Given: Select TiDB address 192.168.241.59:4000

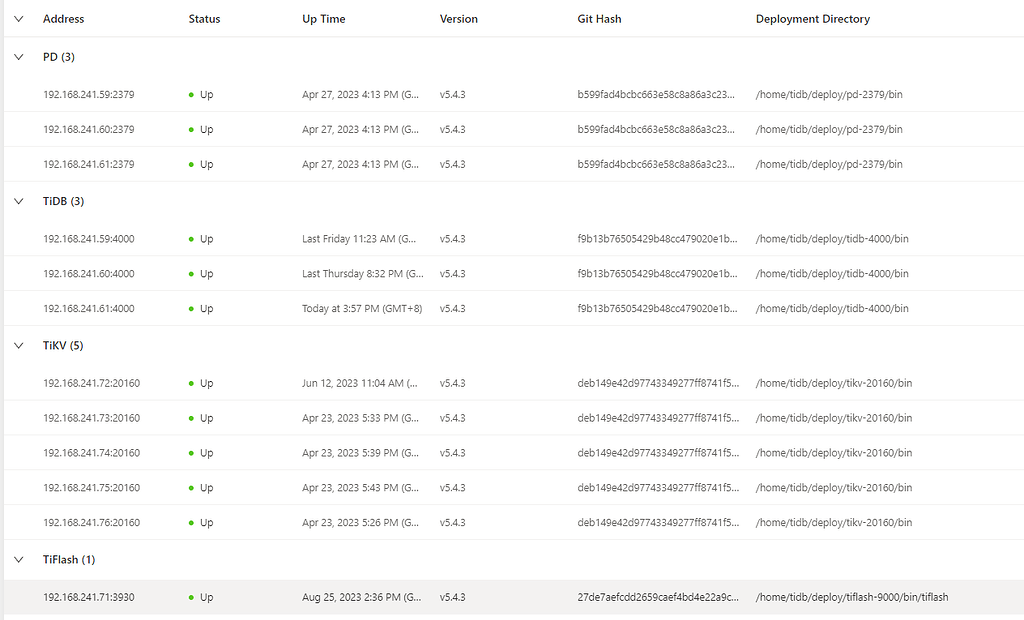Looking at the screenshot, I should pyautogui.click(x=88, y=239).
